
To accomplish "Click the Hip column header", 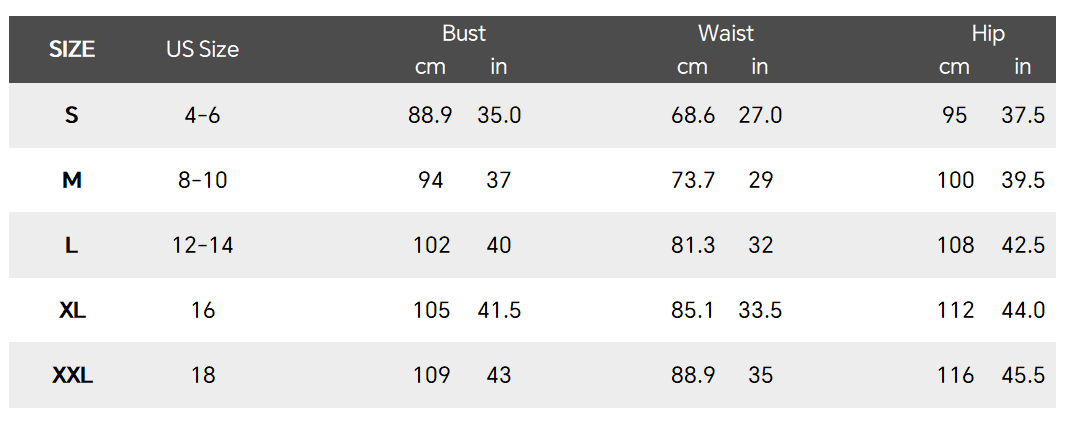I will coord(987,33).
